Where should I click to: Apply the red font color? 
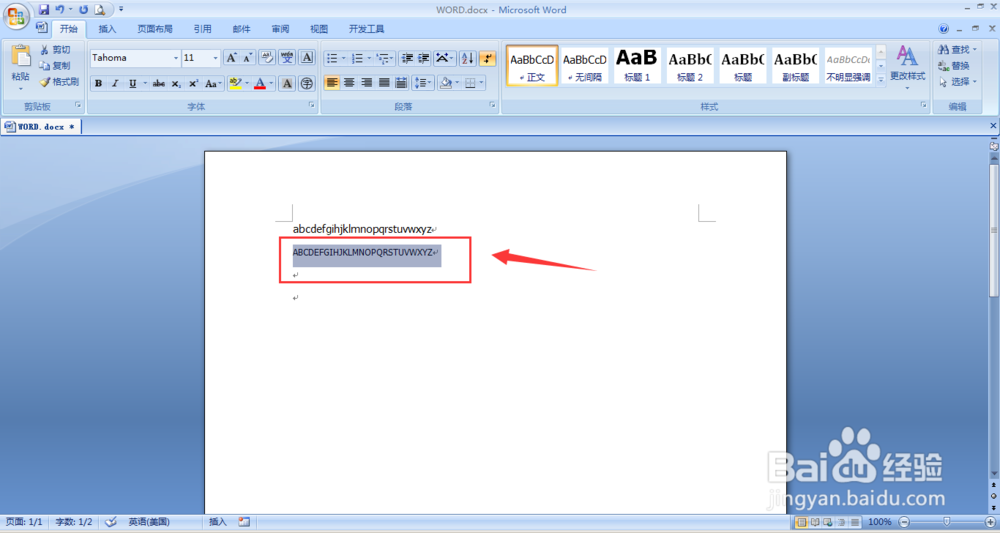260,84
